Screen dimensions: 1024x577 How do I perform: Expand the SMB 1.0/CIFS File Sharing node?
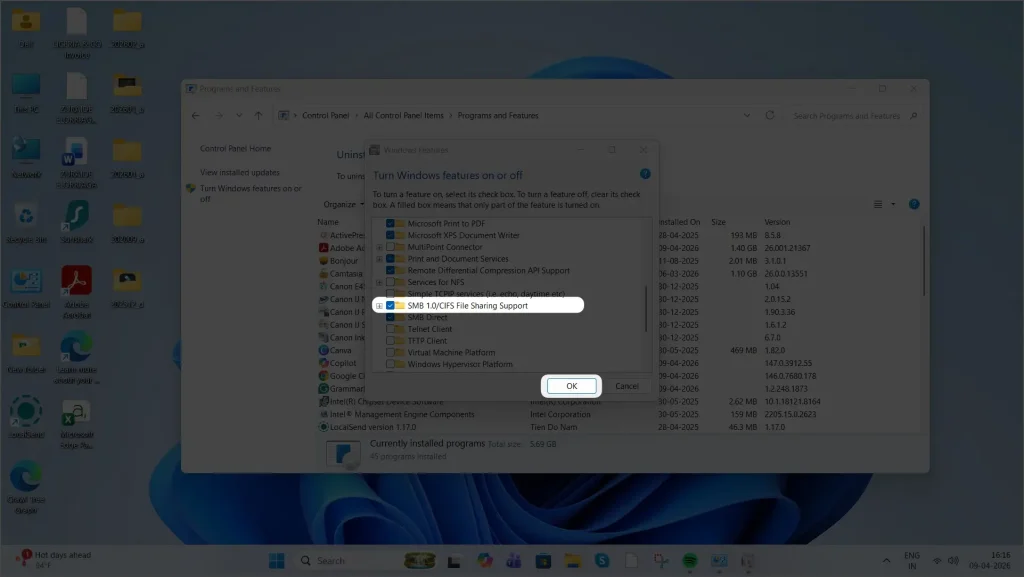(x=378, y=306)
